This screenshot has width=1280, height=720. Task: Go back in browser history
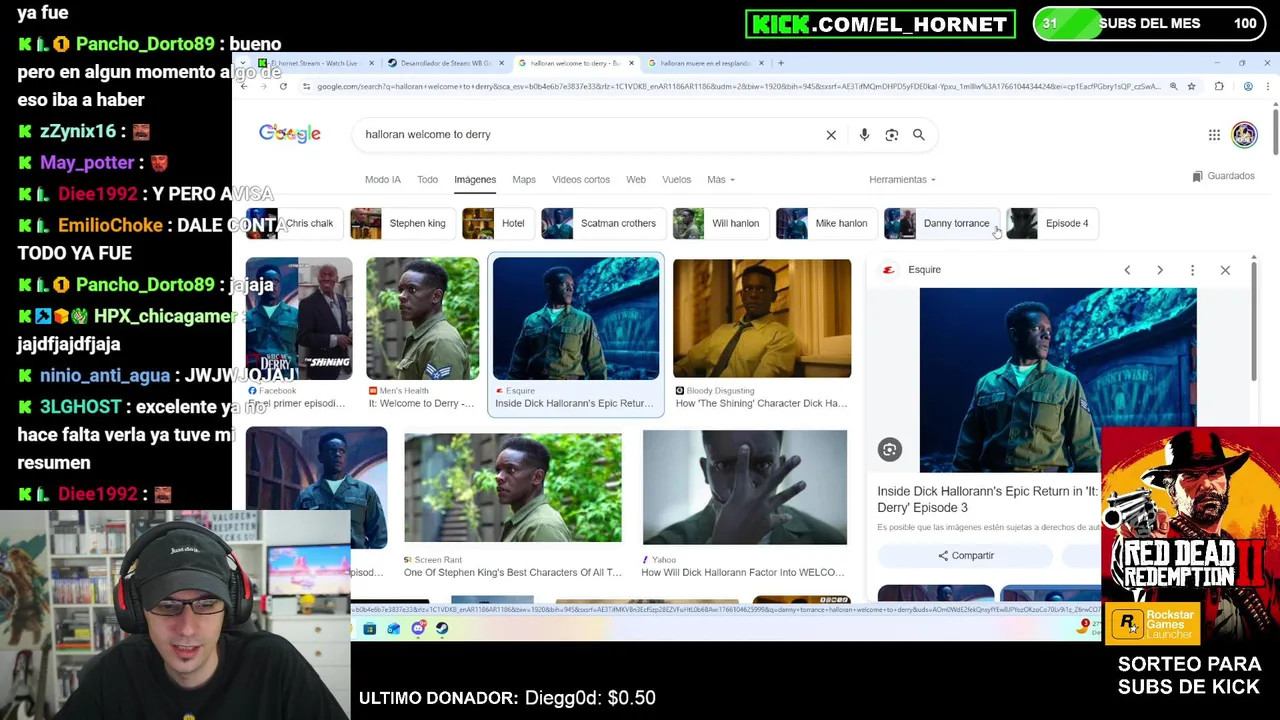(x=244, y=87)
